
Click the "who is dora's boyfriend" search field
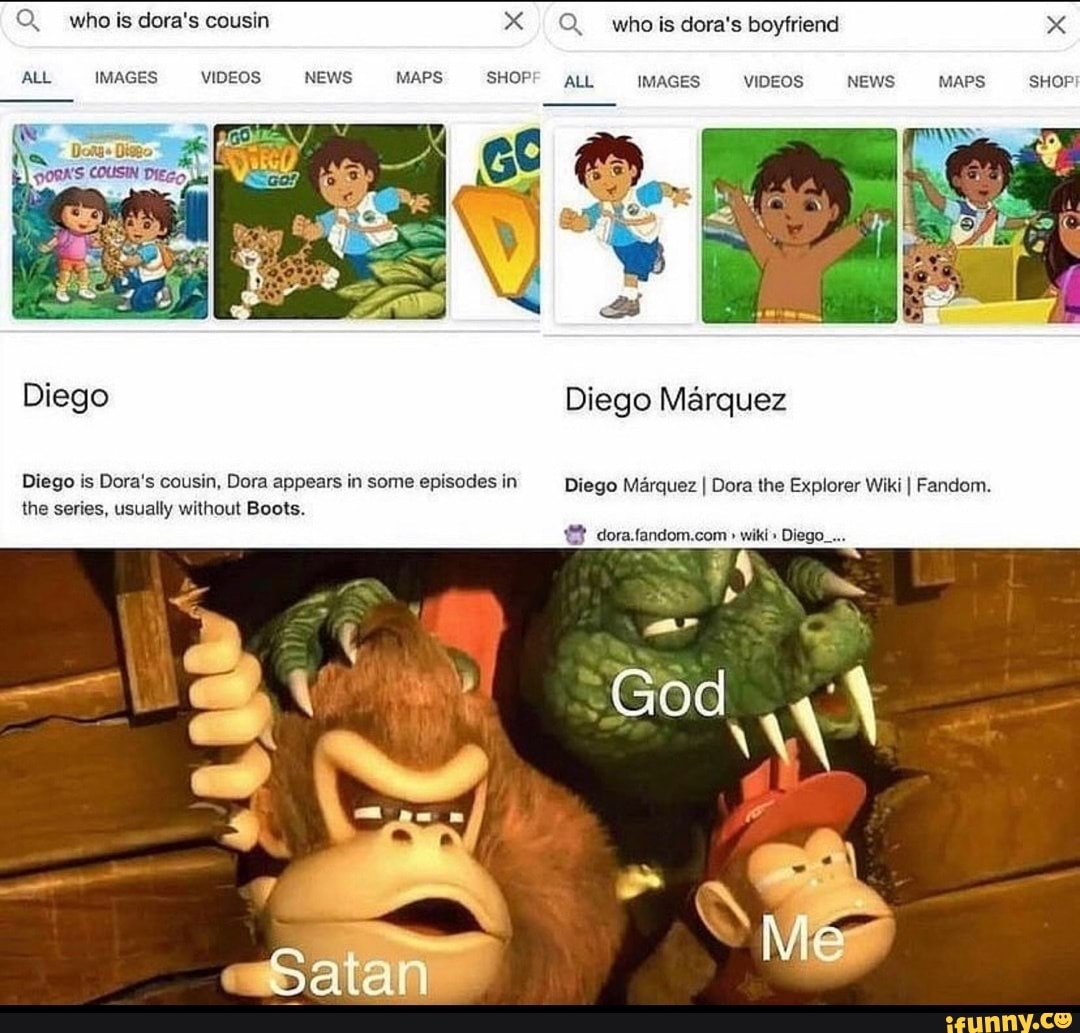[813, 25]
